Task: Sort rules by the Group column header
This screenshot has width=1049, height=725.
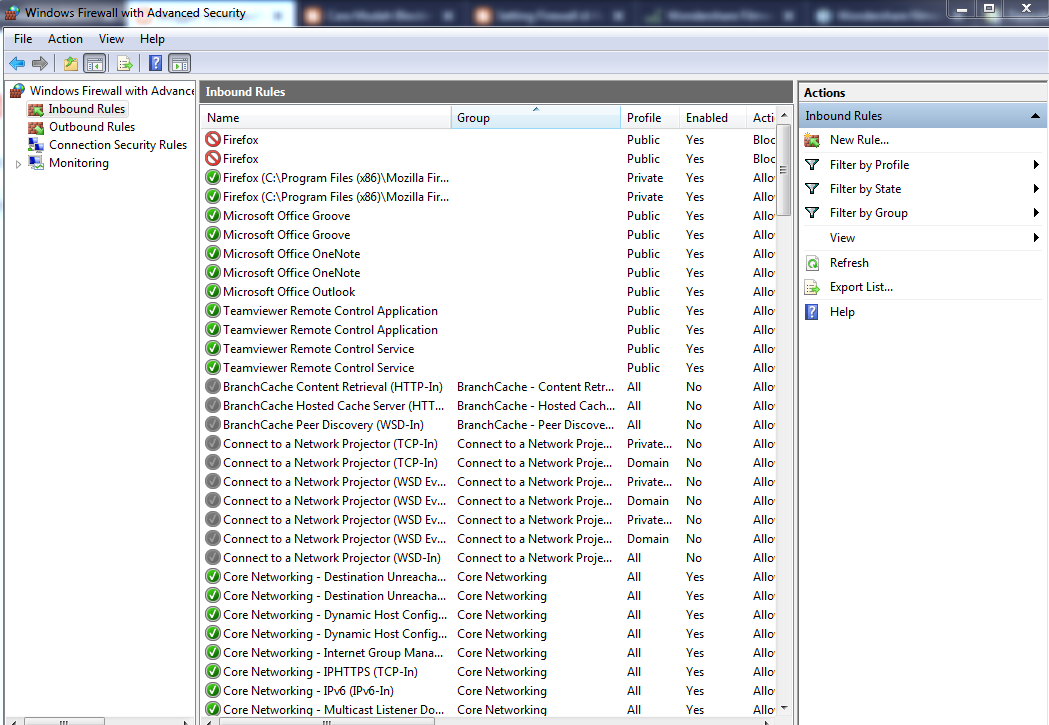Action: 536,118
